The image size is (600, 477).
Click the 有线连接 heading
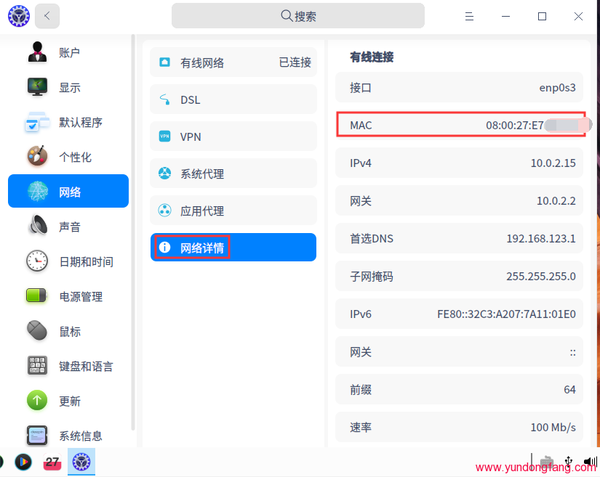pyautogui.click(x=372, y=57)
